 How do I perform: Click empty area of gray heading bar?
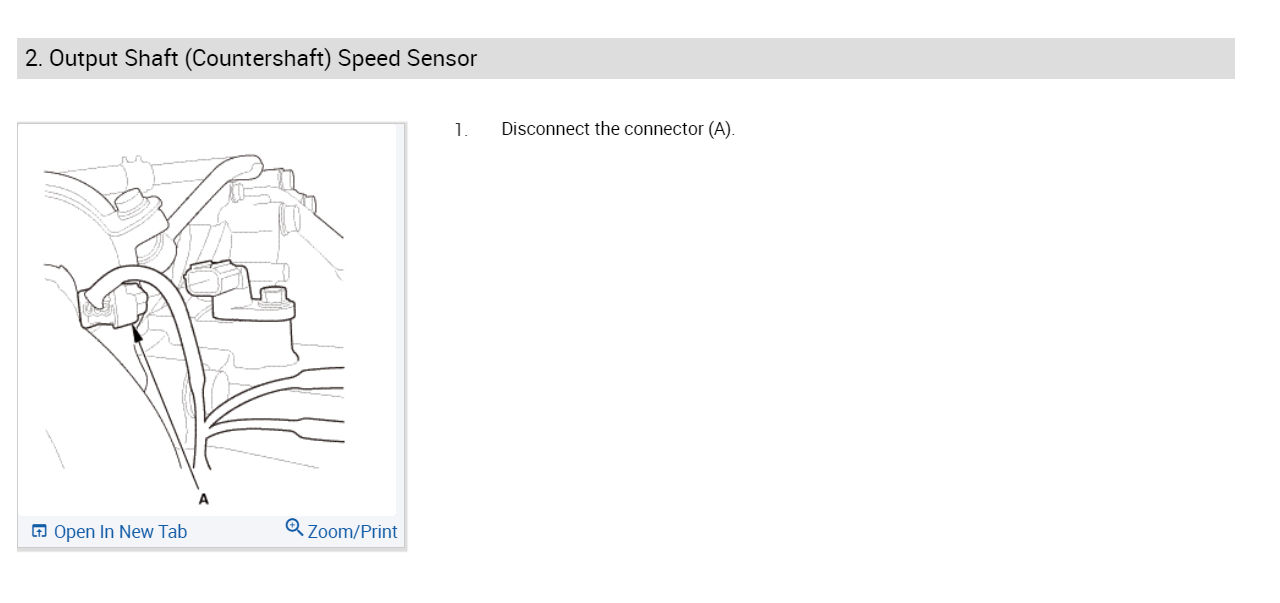click(850, 59)
